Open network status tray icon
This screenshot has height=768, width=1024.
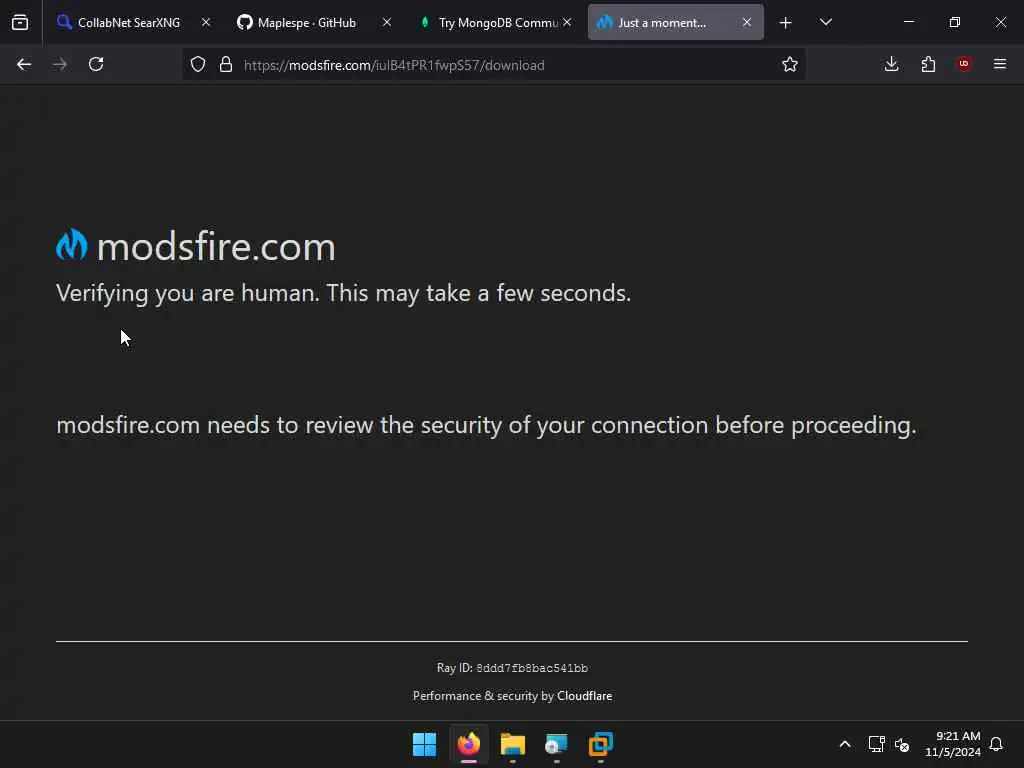tap(876, 744)
